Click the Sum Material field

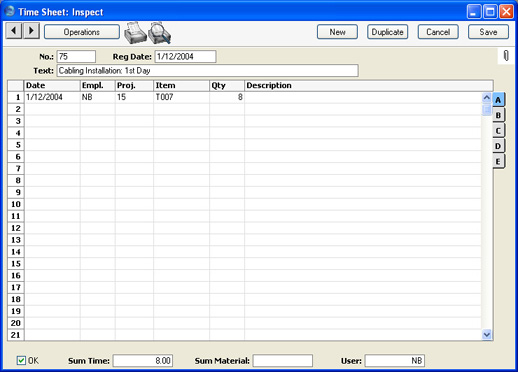coord(283,361)
